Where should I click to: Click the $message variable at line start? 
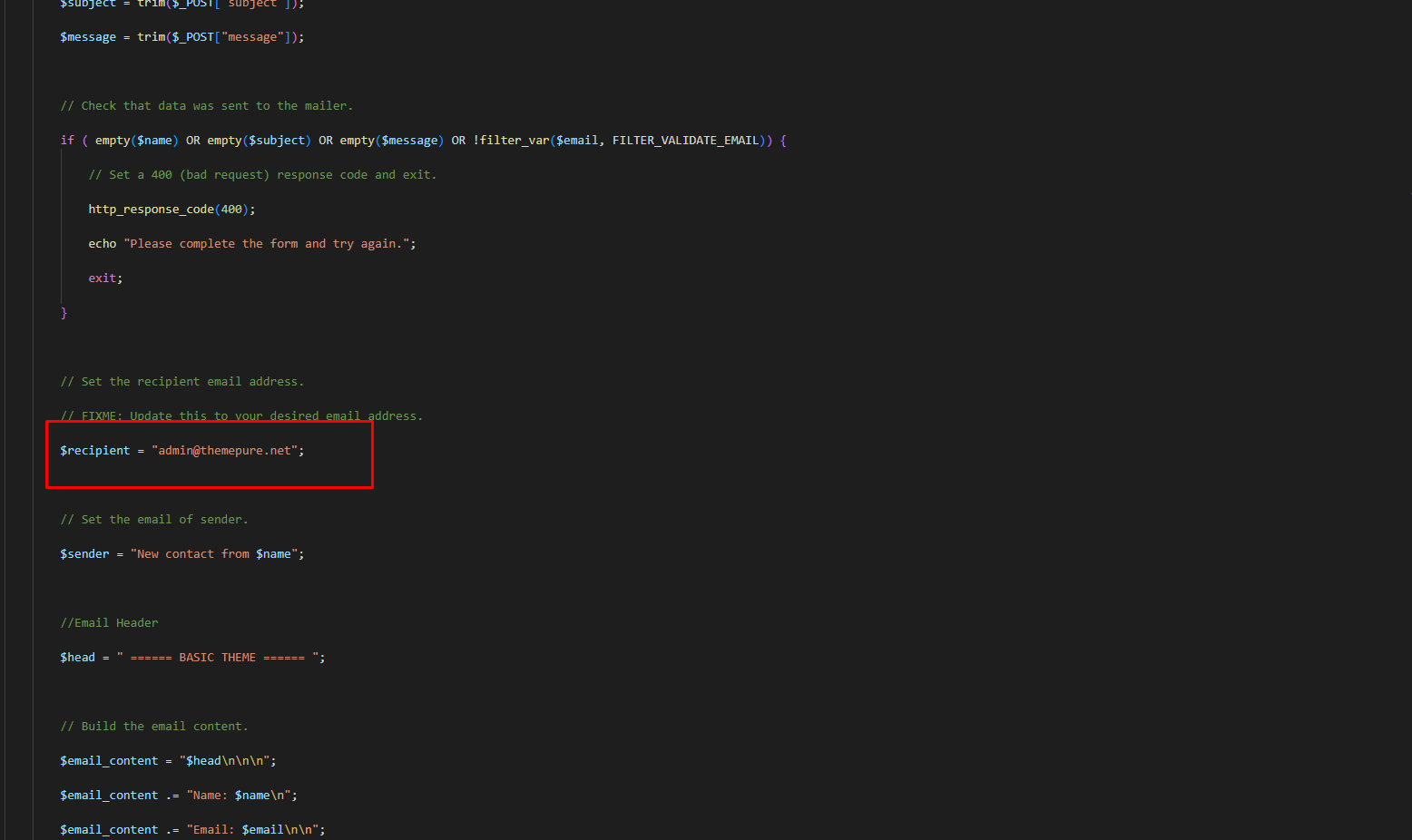(x=88, y=37)
